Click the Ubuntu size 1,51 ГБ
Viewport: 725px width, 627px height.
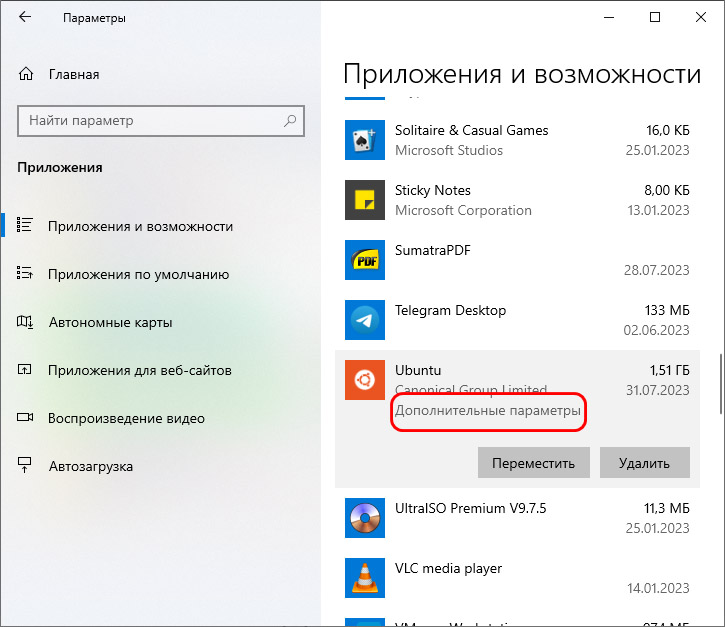[670, 370]
